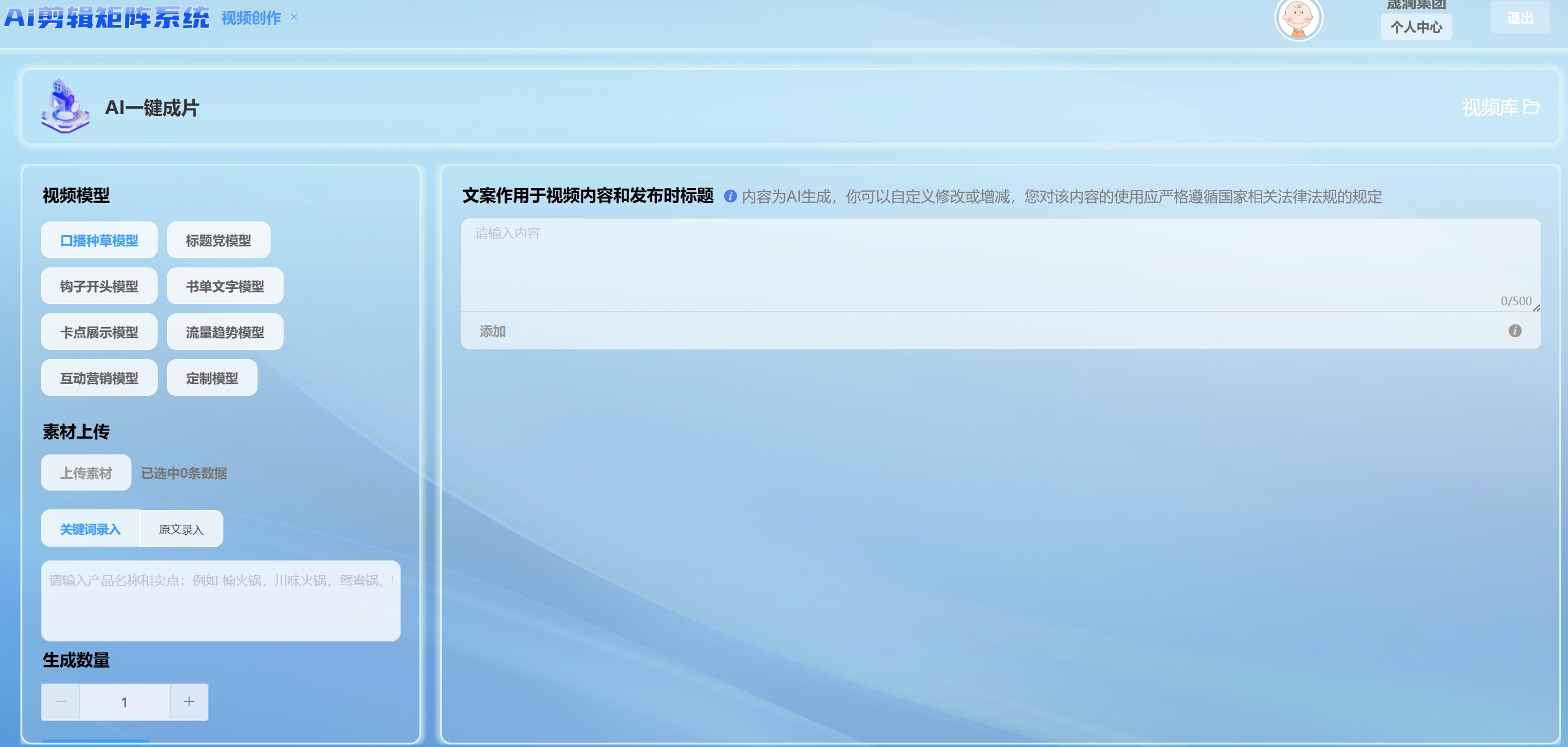Click the user avatar icon
The image size is (1568, 747).
click(1298, 19)
